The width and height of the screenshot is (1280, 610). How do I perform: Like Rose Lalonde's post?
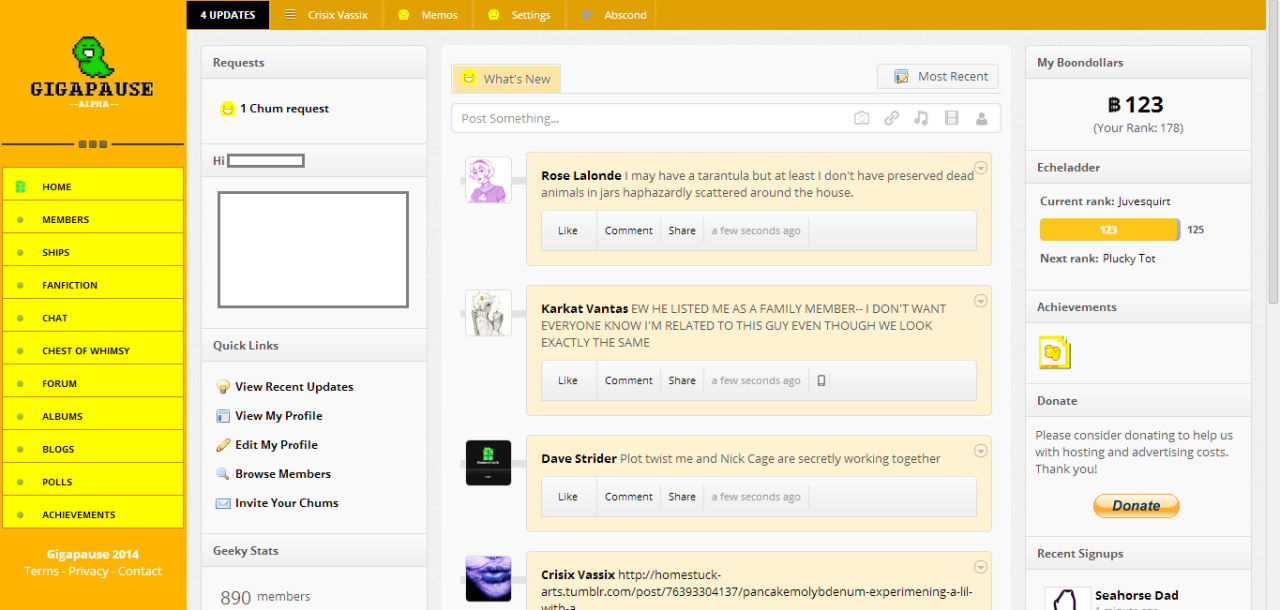(x=568, y=230)
